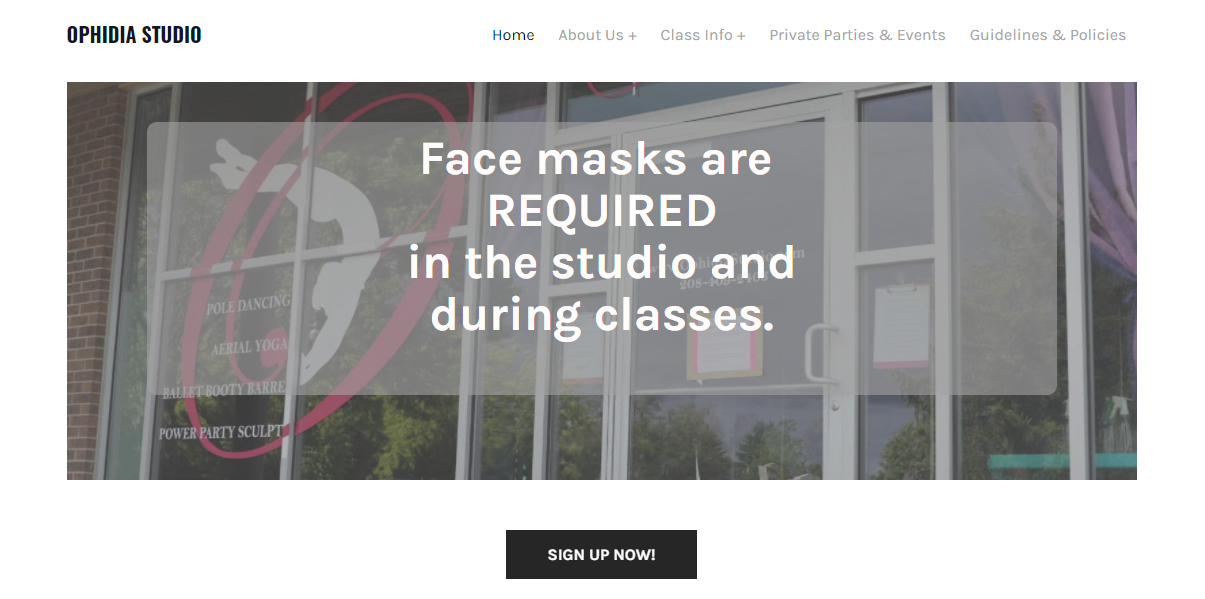This screenshot has height=599, width=1205.
Task: Click the clipboard notice on the right window
Action: click(x=901, y=326)
